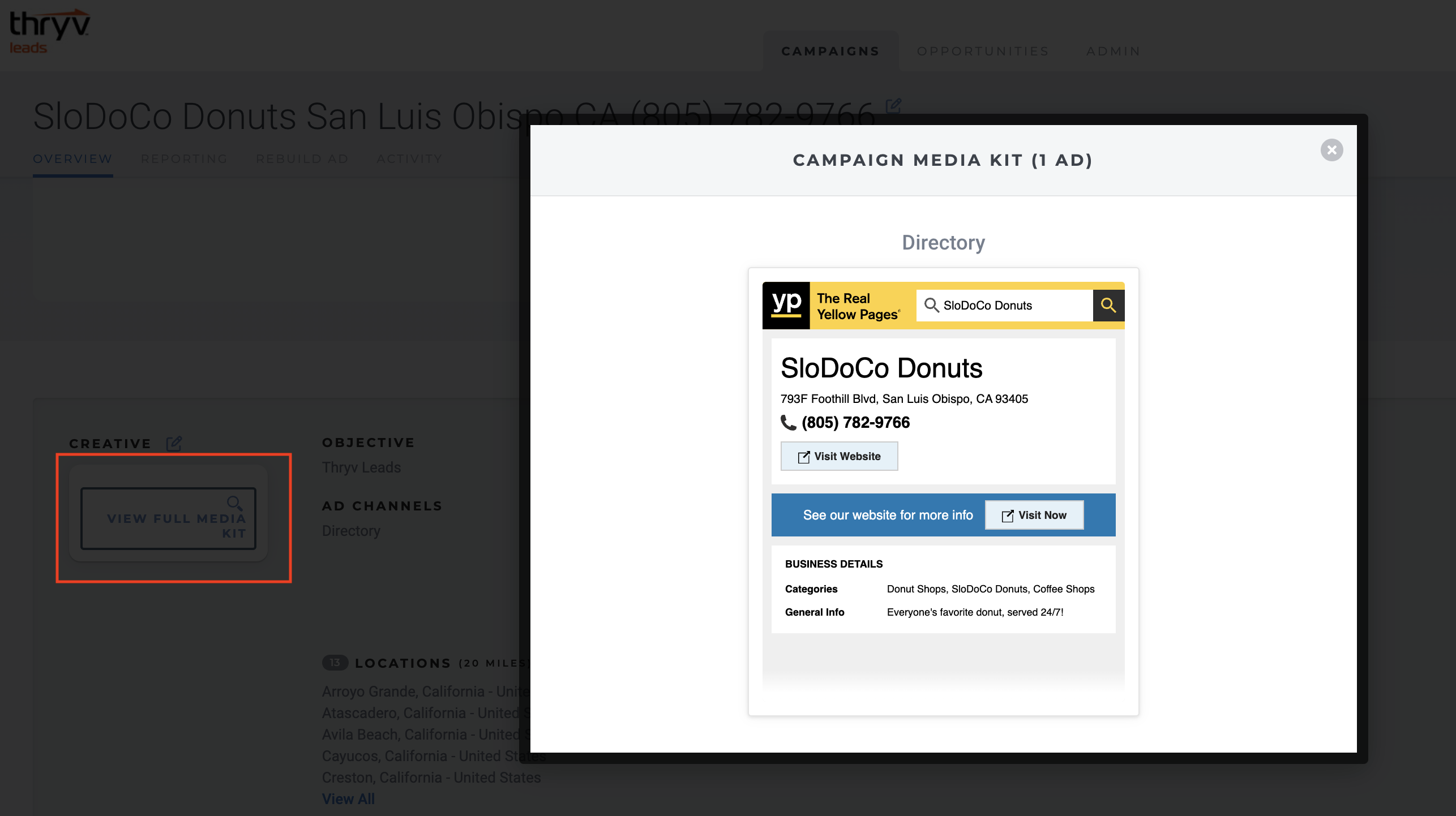1456x816 pixels.
Task: Click Thryv Leads objective value
Action: coord(361,467)
